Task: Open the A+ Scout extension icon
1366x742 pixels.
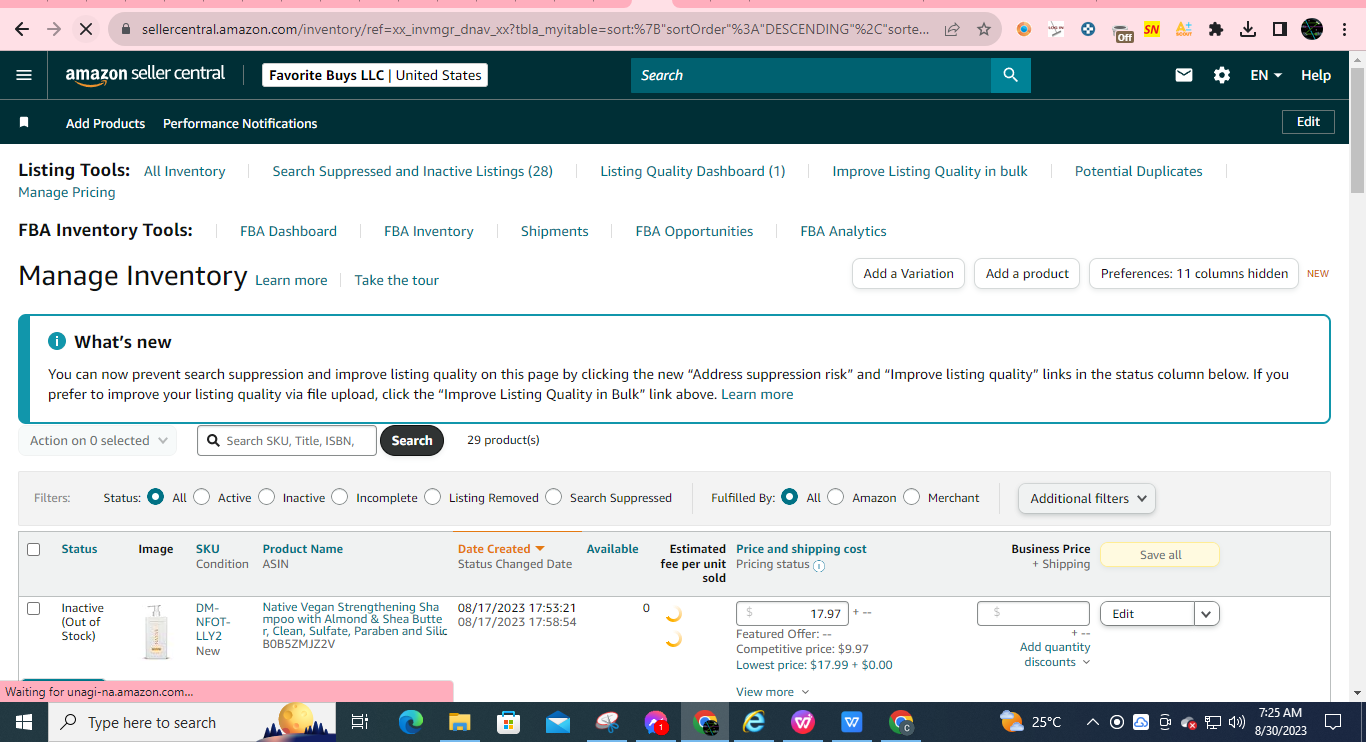Action: [x=1184, y=29]
